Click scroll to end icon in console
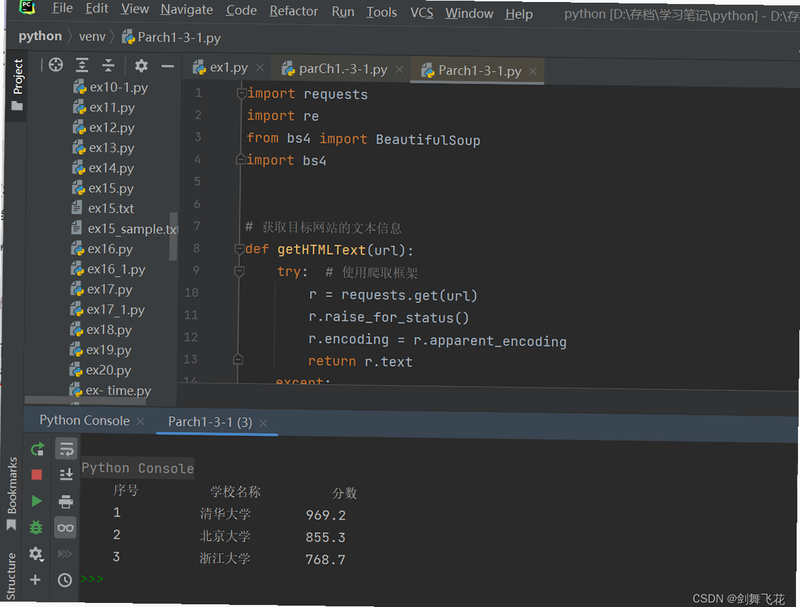Viewport: 800px width, 607px height. (x=66, y=475)
